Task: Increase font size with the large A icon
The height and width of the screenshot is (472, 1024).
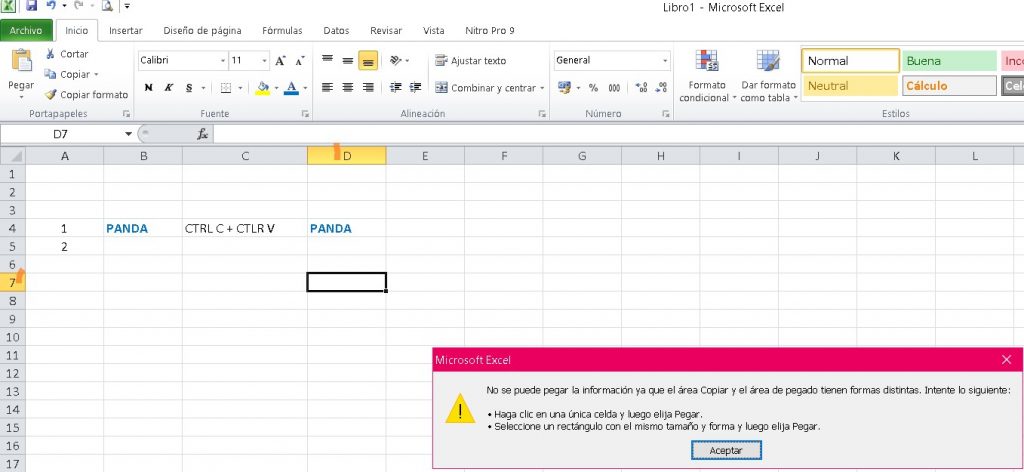Action: coord(280,61)
